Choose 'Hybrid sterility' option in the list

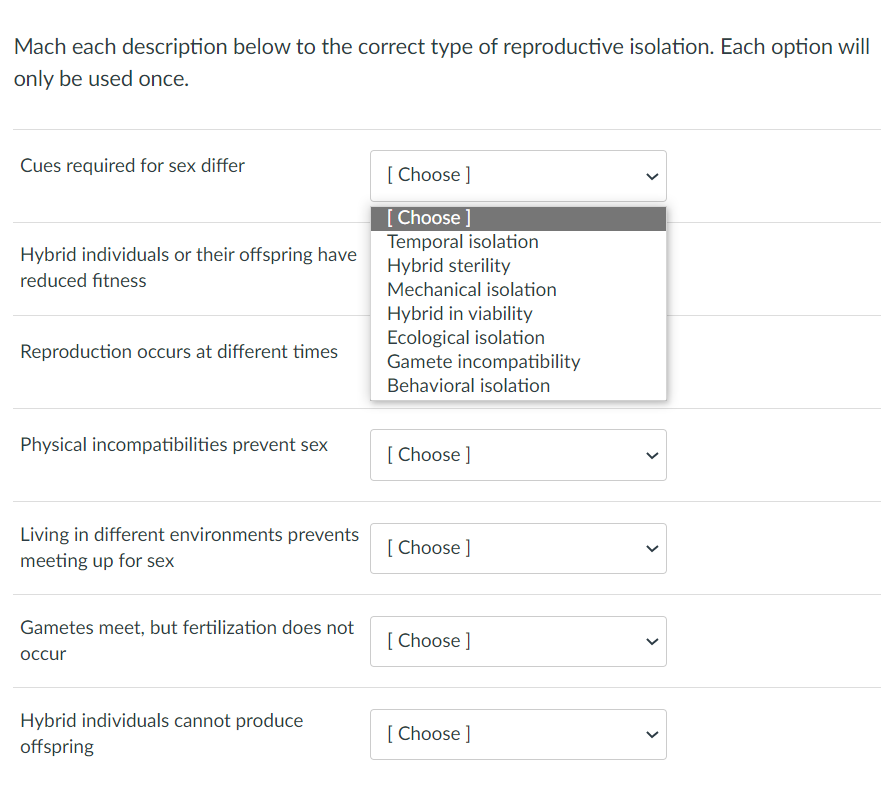[x=448, y=266]
